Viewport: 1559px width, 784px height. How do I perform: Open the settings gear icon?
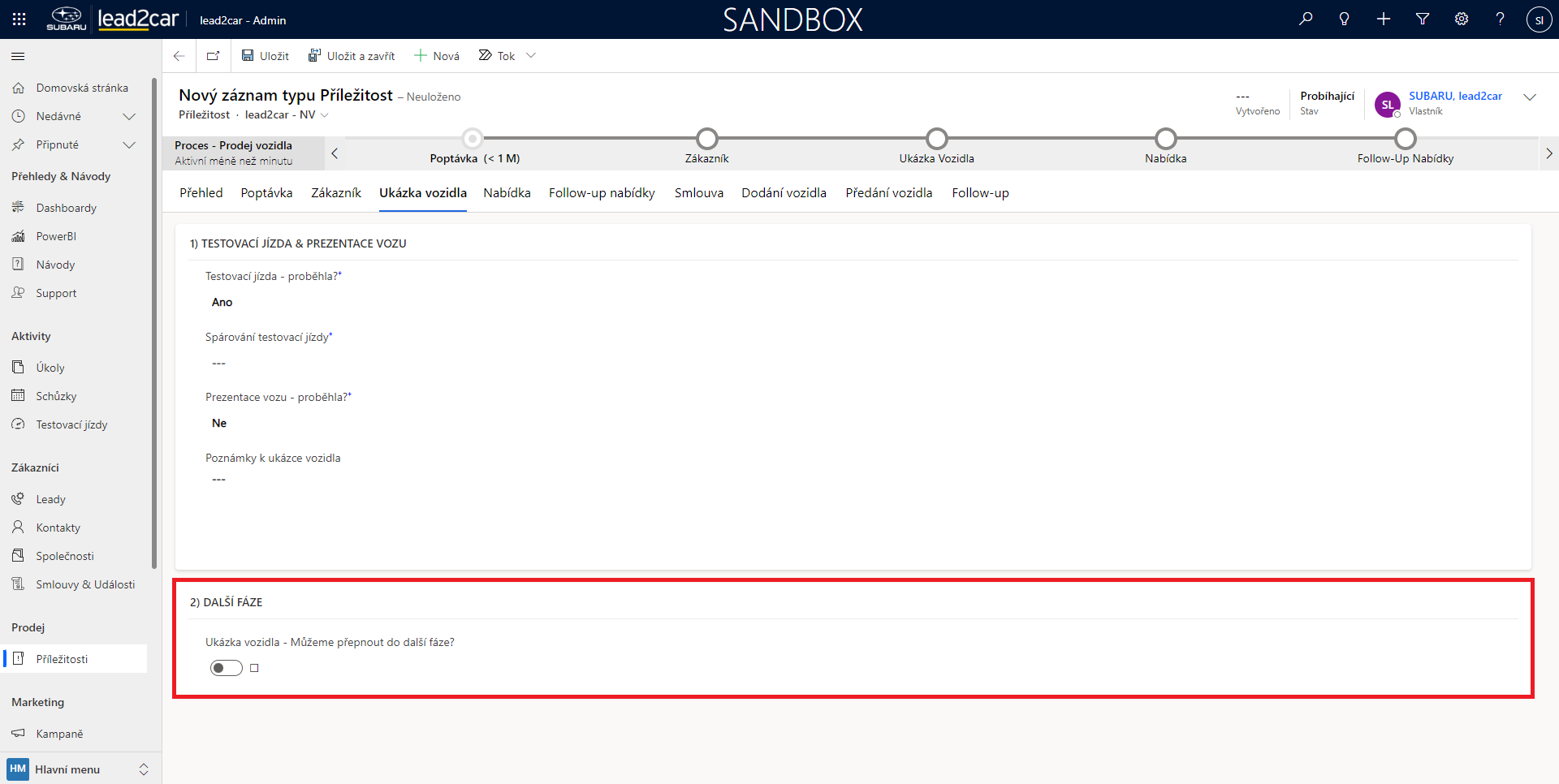[1462, 19]
